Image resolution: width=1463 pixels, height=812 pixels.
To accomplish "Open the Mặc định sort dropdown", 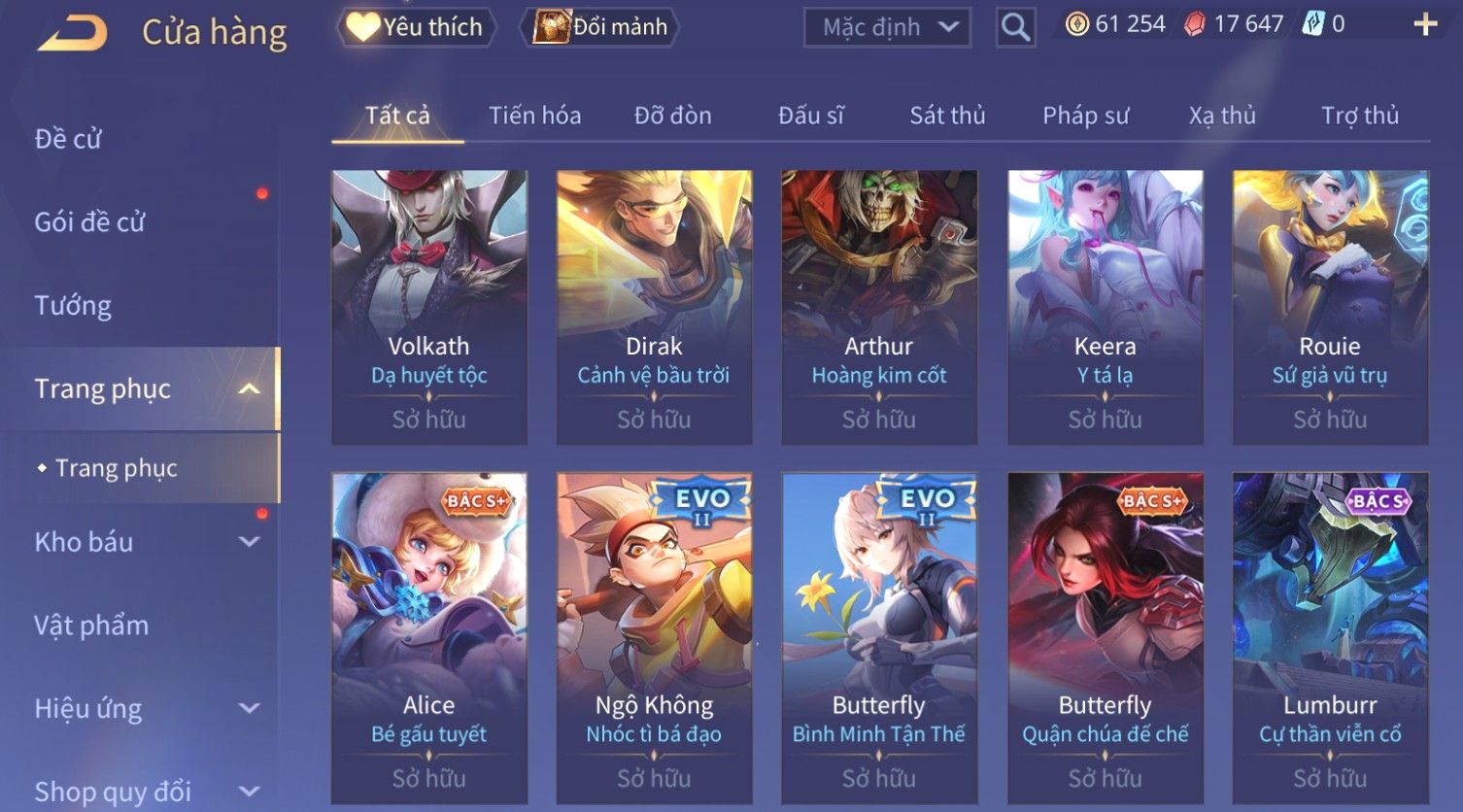I will 887,27.
